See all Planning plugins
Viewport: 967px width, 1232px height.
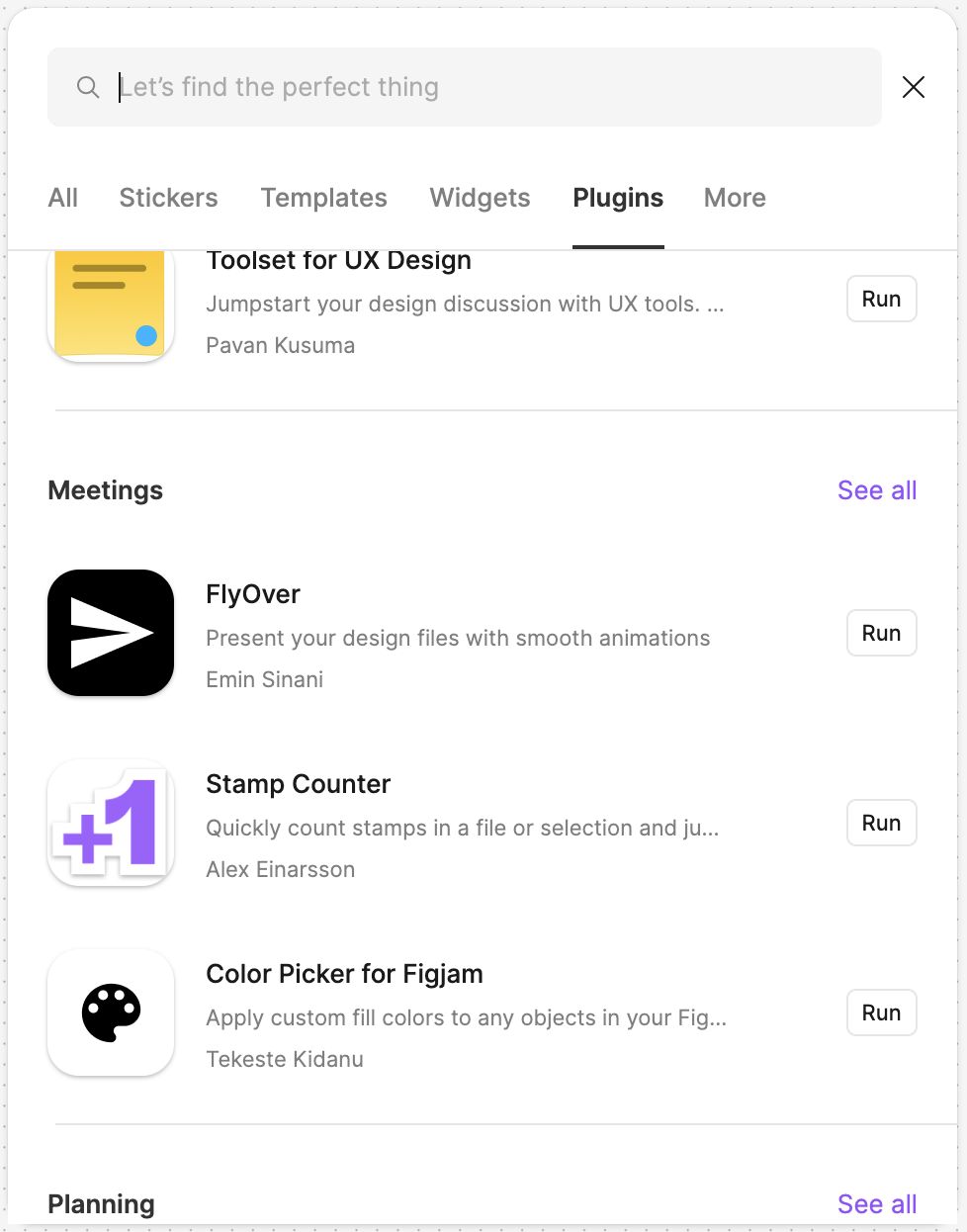pos(877,1204)
